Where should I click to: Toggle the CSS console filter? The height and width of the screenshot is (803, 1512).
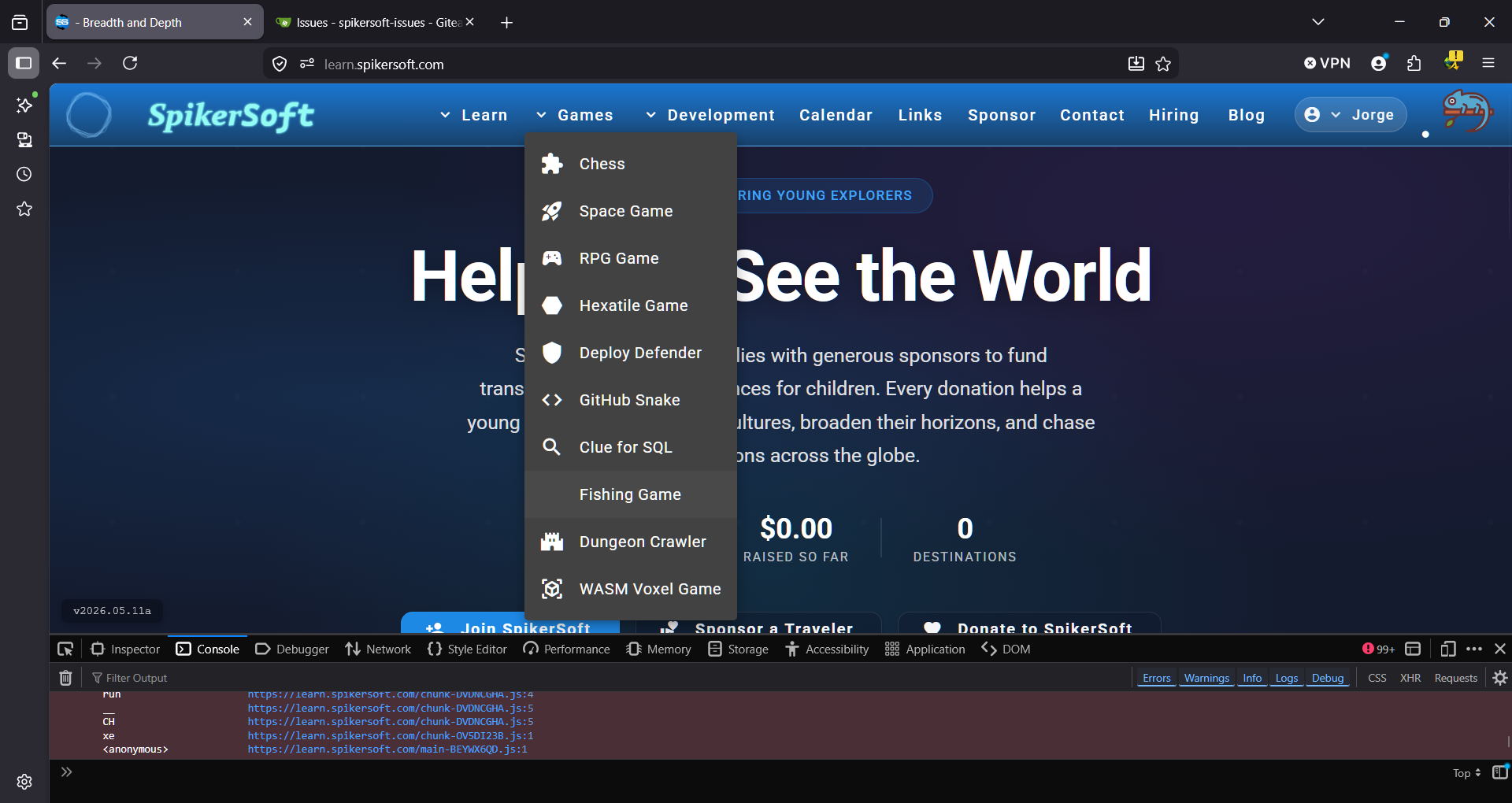click(x=1377, y=678)
